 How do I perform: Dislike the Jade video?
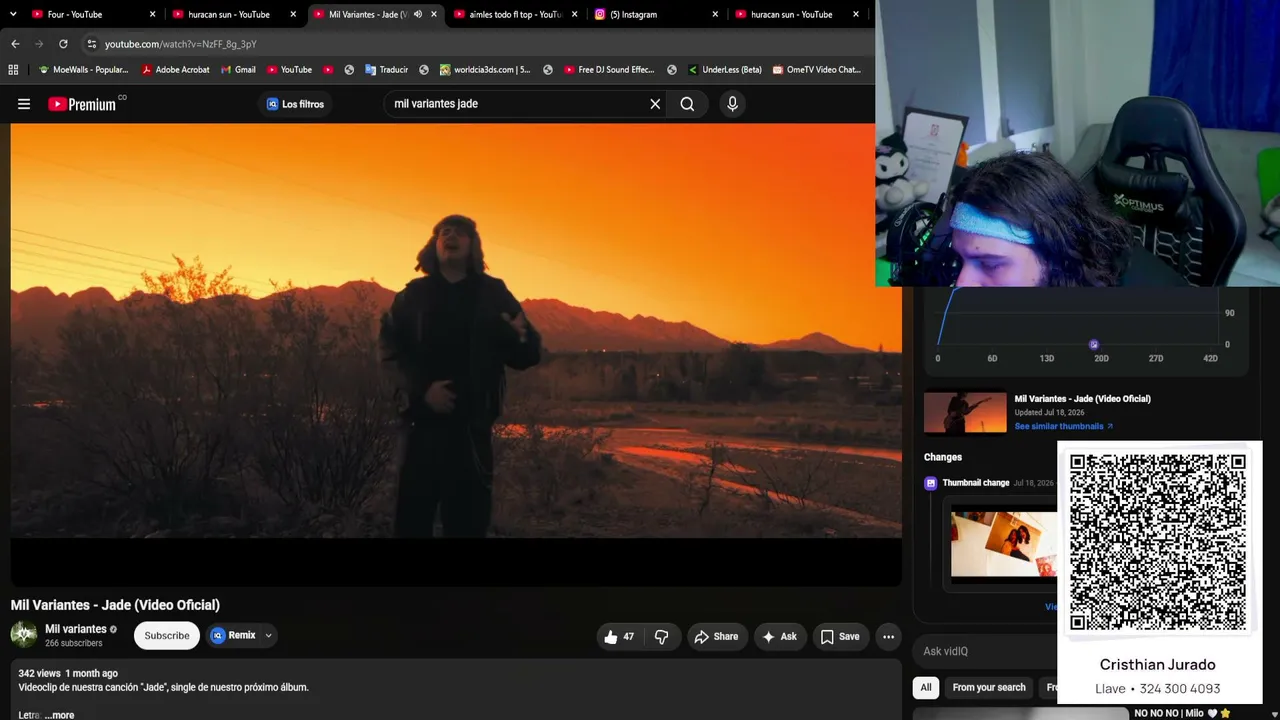coord(662,636)
